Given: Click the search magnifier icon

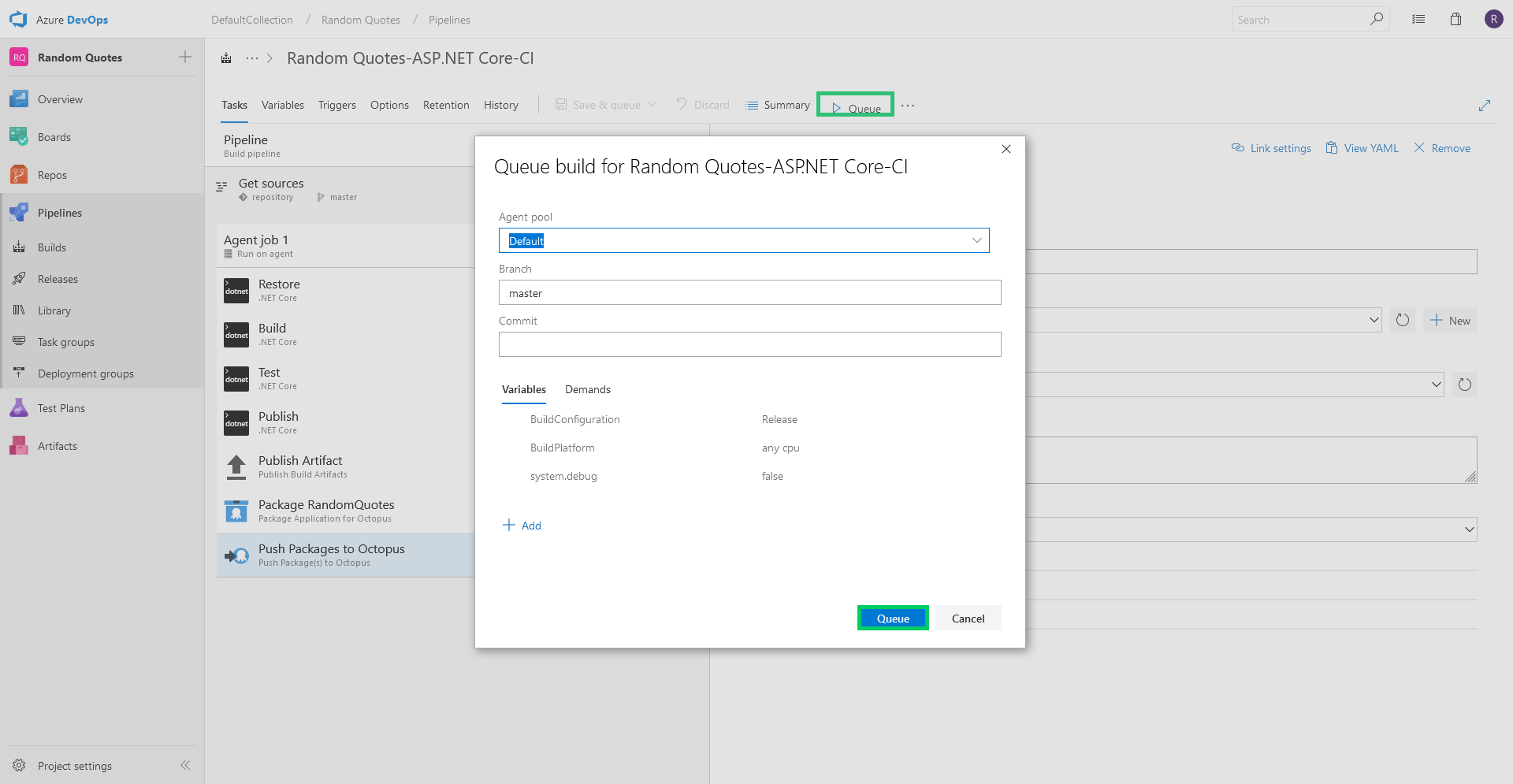Looking at the screenshot, I should (x=1377, y=19).
